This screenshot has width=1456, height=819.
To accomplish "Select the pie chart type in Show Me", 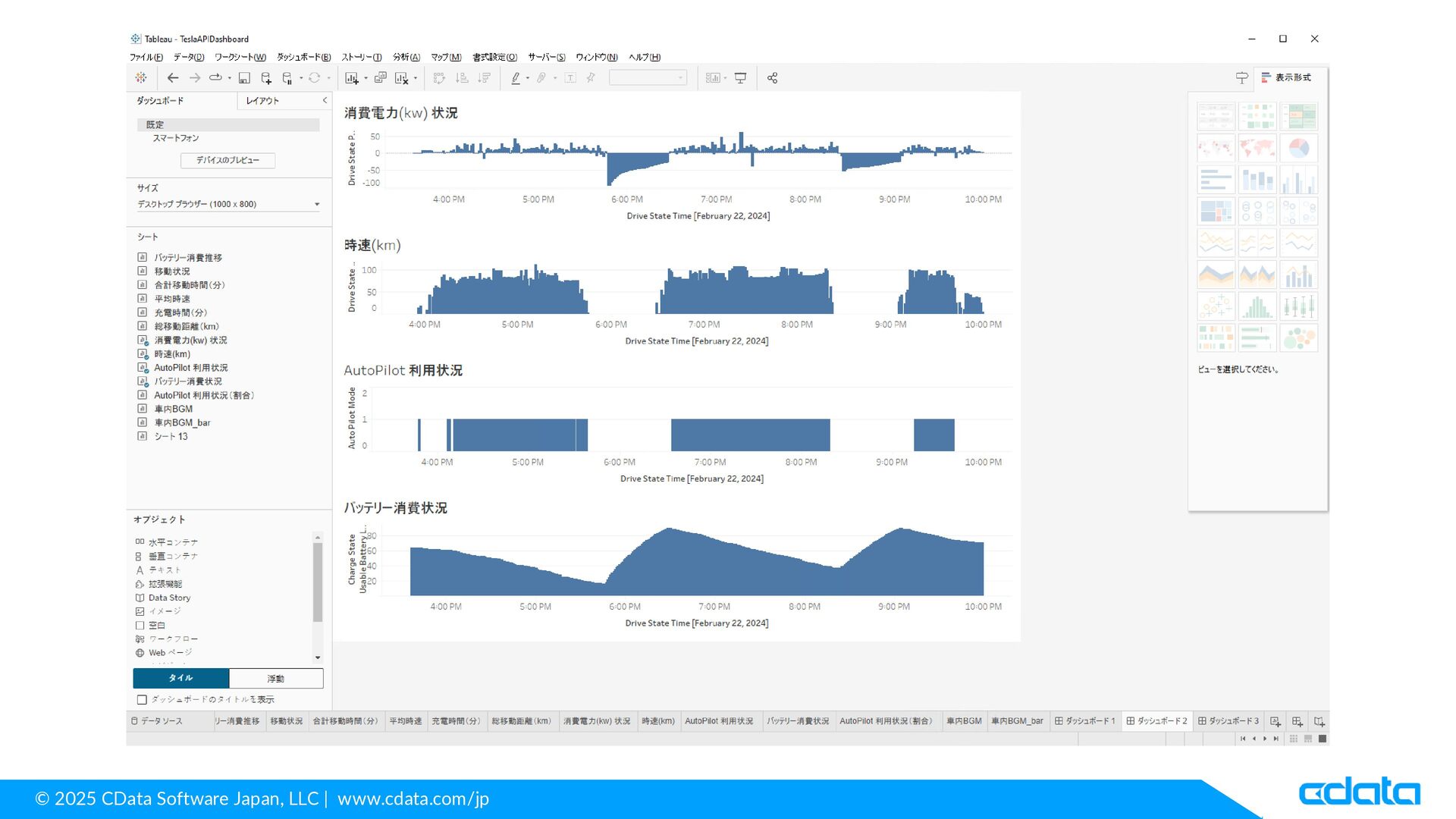I will (1298, 148).
